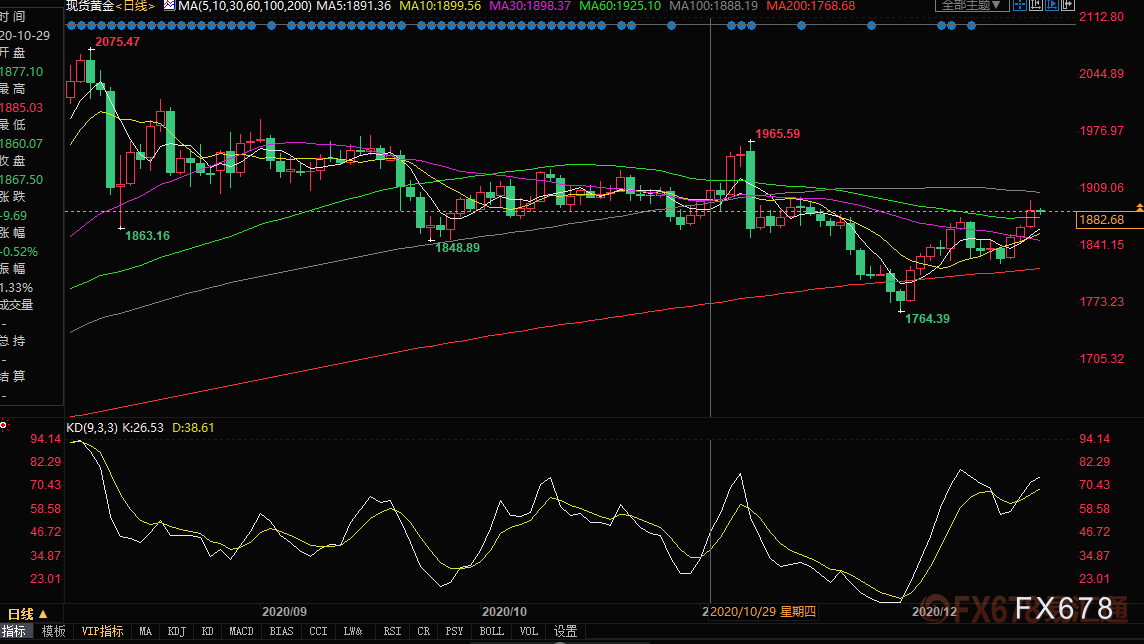
Task: Click the vertical scale adjust icon
Action: coord(1036,4)
